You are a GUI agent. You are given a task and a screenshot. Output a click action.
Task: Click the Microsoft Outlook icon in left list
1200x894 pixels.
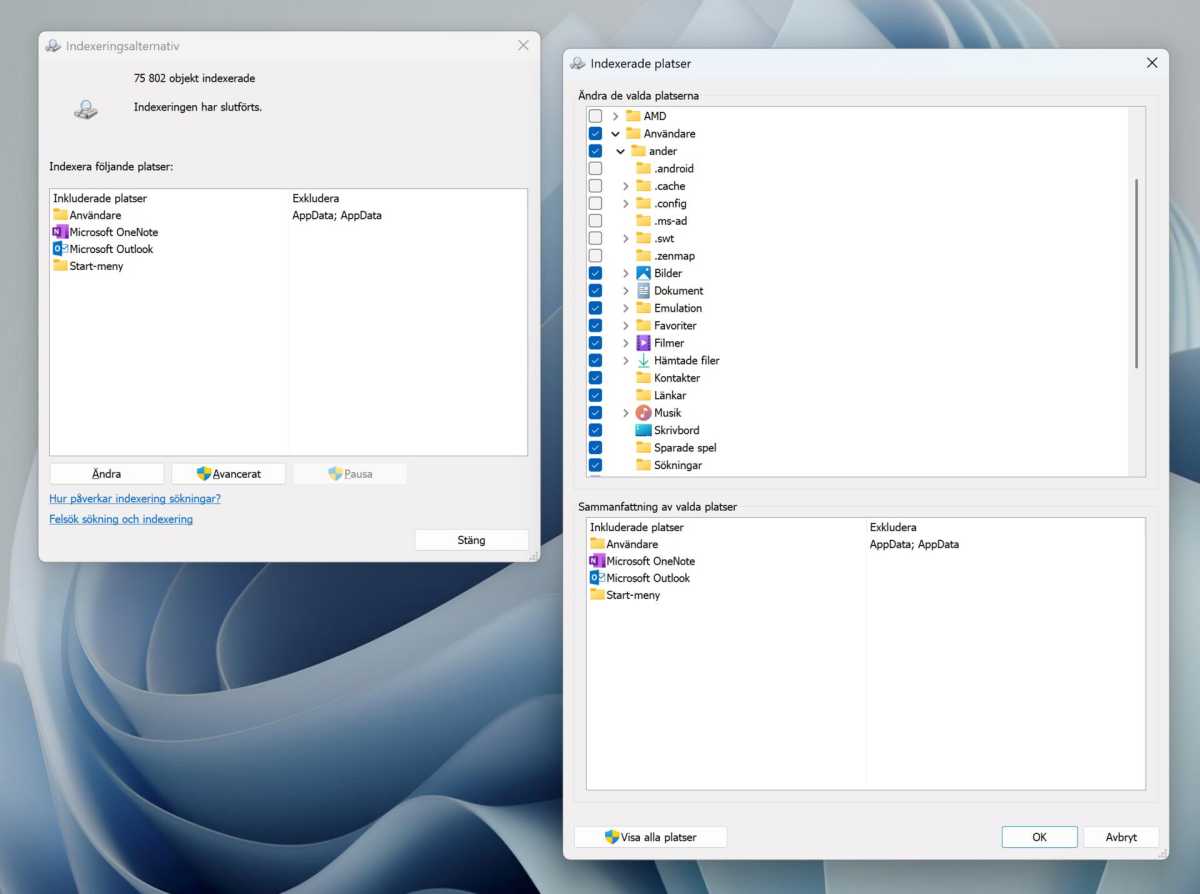pos(60,249)
